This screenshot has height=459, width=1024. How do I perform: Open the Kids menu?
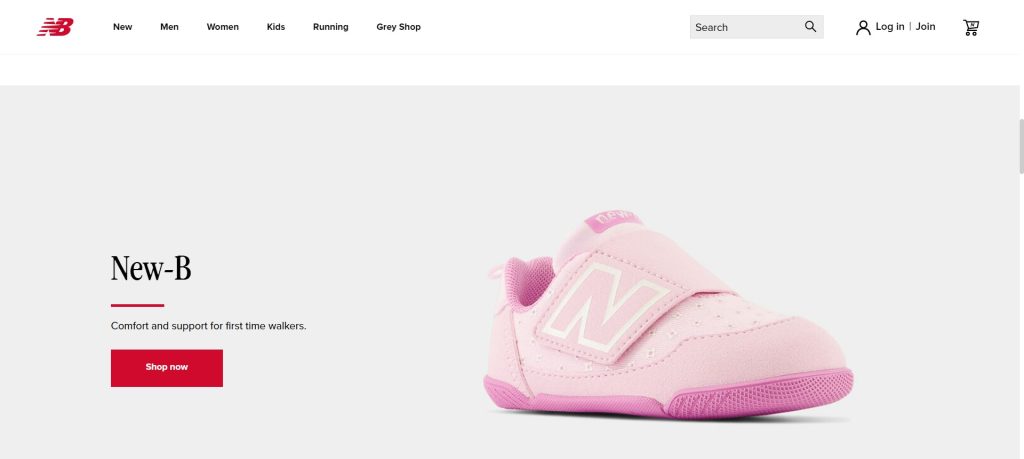pyautogui.click(x=276, y=27)
